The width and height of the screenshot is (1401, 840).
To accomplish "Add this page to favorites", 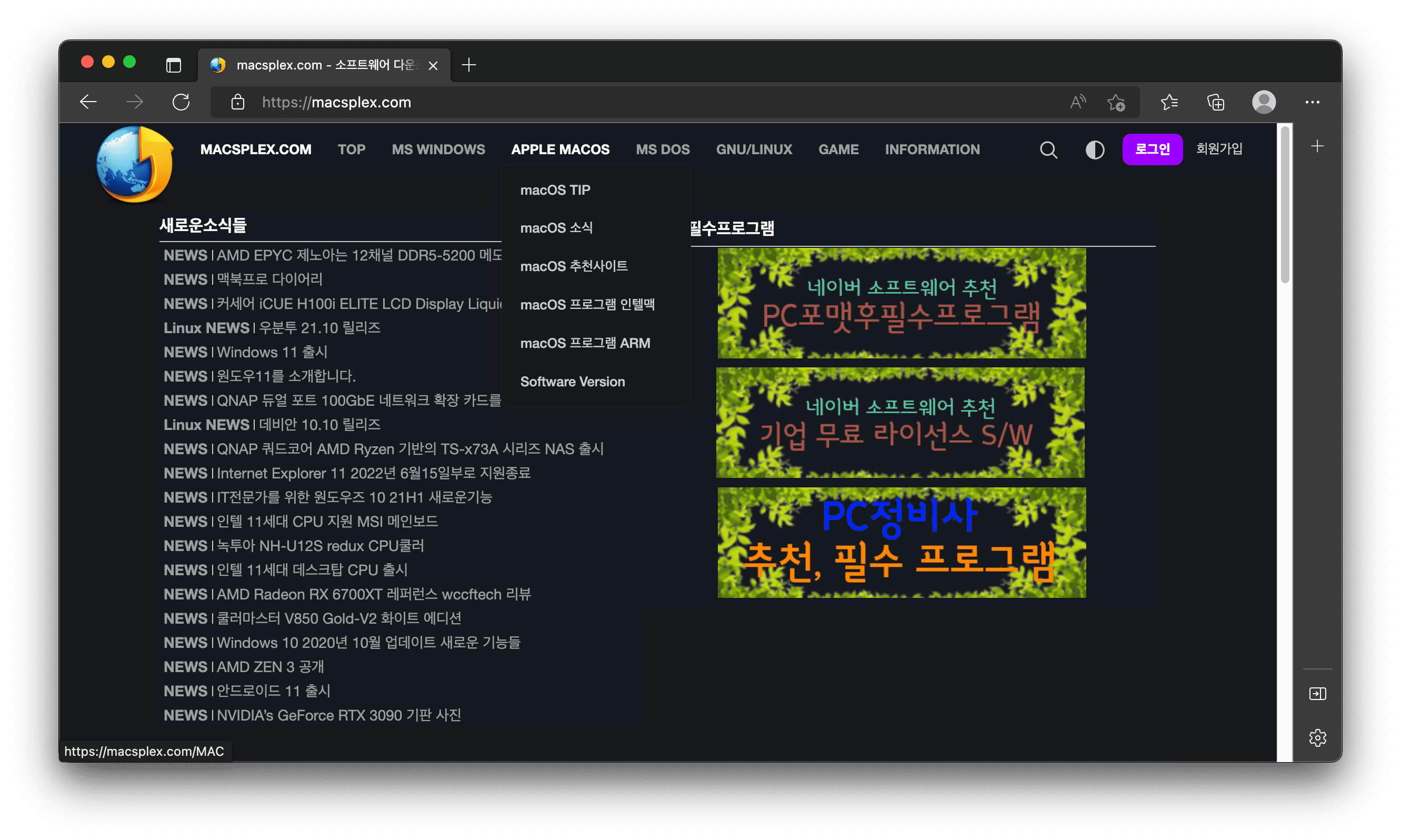I will point(1116,102).
